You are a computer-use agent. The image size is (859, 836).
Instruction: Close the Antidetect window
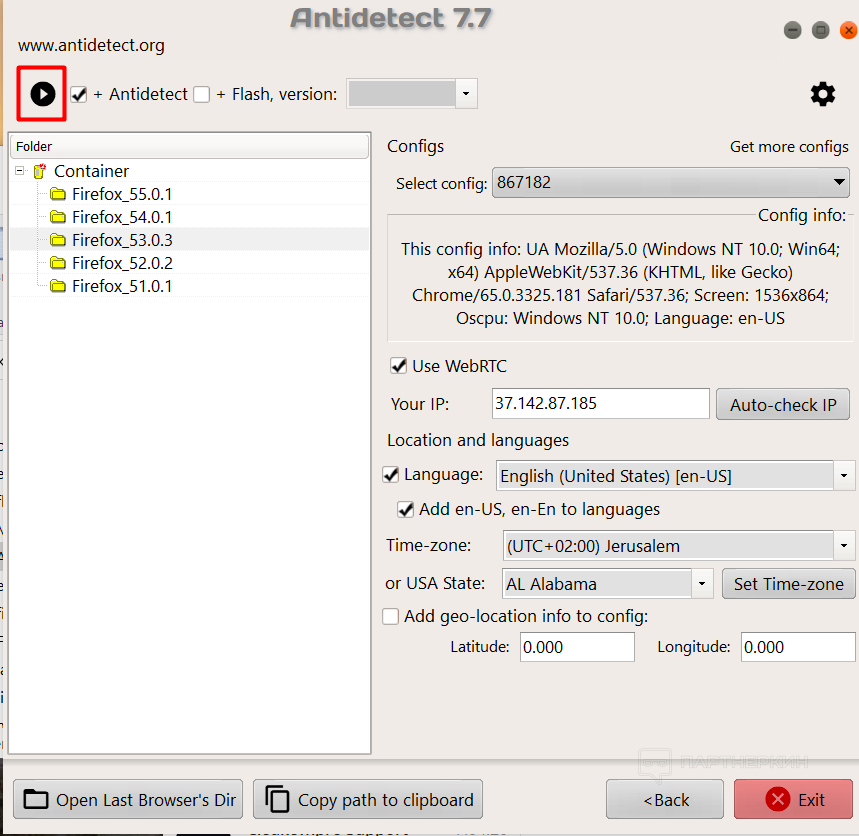click(848, 30)
